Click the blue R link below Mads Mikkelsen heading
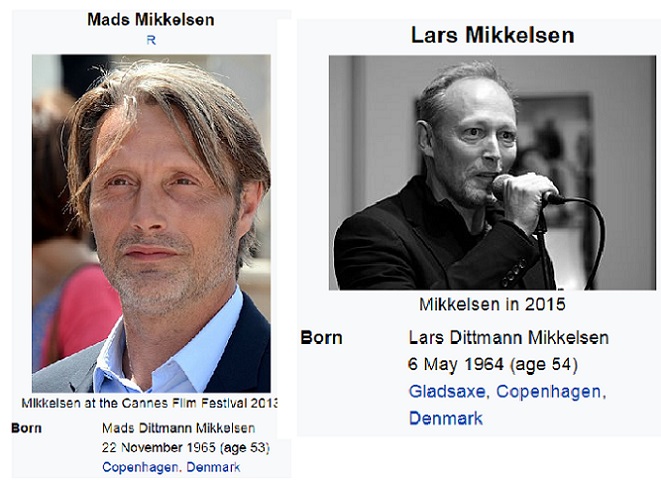 (151, 40)
